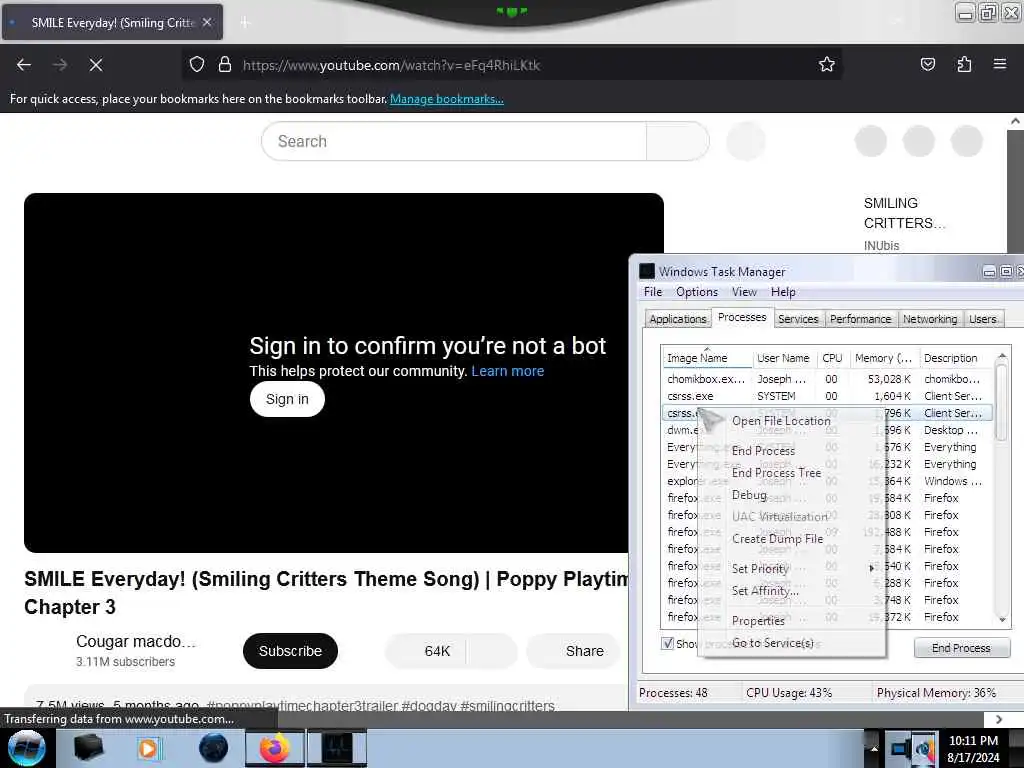Screen dimensions: 1024x768
Task: Switch to Firefox taskbar icon
Action: (x=274, y=748)
